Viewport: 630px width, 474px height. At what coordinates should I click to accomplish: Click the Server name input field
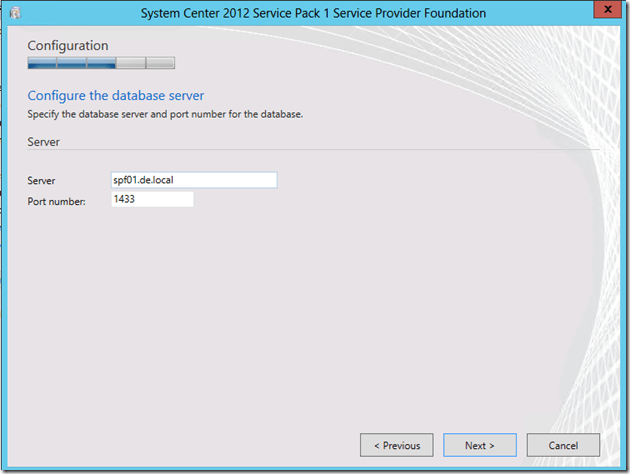[194, 180]
